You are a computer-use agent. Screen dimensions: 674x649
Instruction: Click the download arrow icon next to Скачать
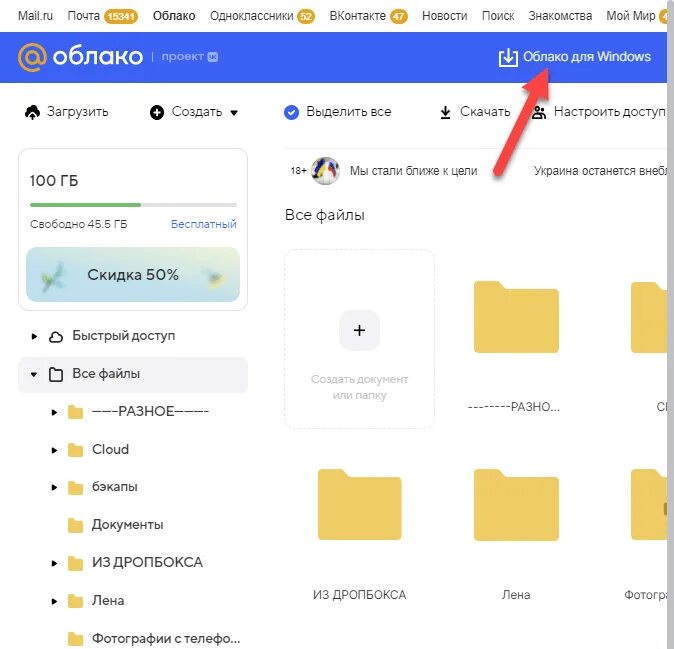click(445, 112)
